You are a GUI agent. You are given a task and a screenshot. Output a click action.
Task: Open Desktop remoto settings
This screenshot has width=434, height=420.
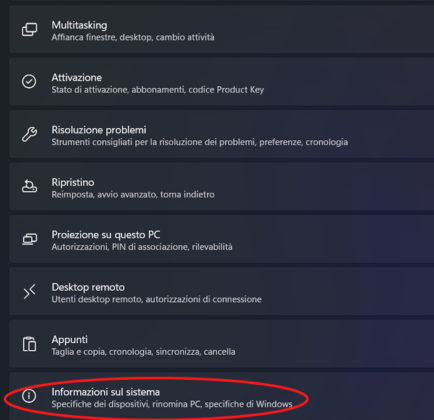(222, 291)
